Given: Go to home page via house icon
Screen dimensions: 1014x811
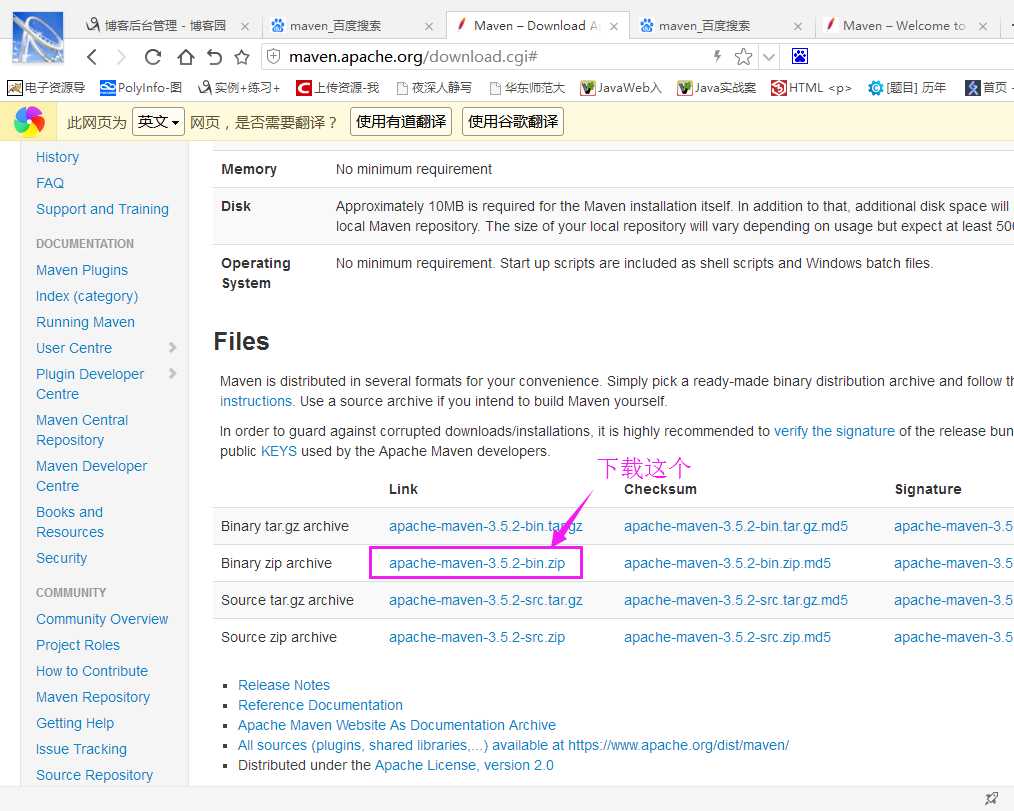Looking at the screenshot, I should coord(186,57).
